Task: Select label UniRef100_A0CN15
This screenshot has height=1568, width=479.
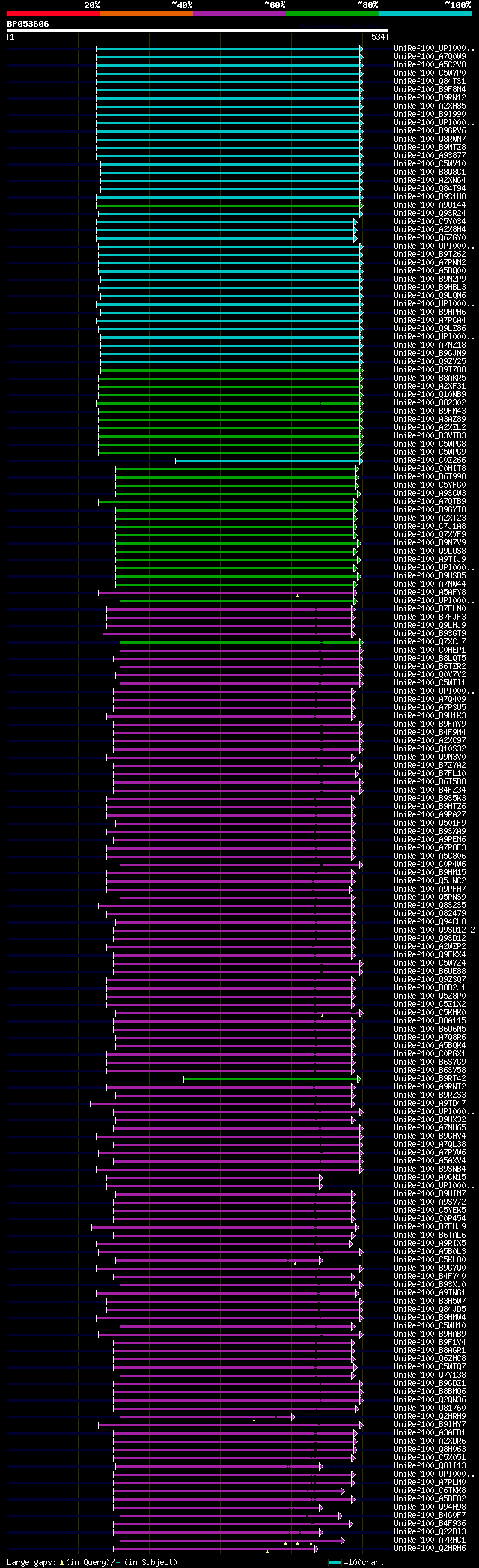Action: click(430, 1177)
